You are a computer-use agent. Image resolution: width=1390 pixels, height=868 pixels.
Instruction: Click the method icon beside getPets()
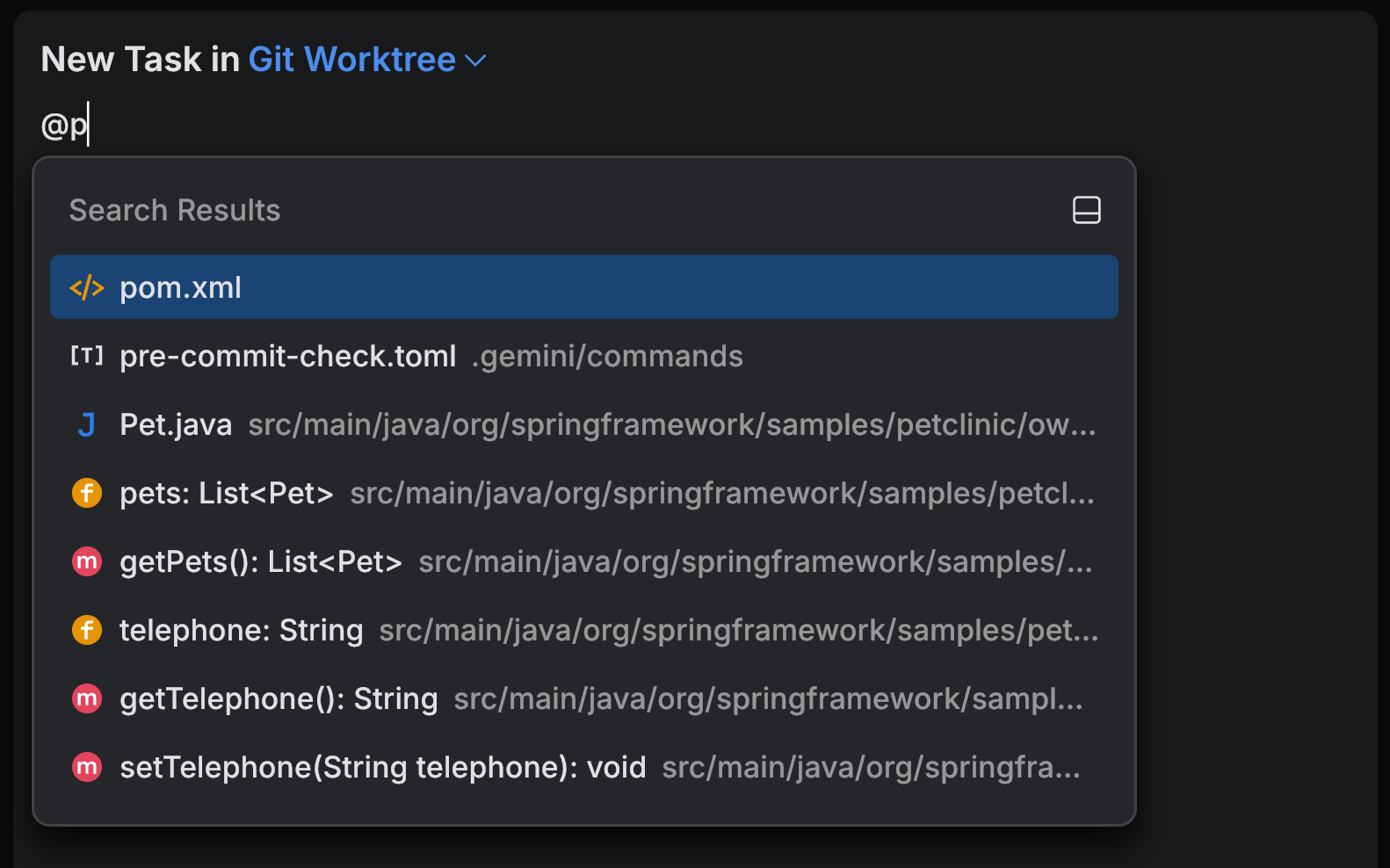(87, 561)
